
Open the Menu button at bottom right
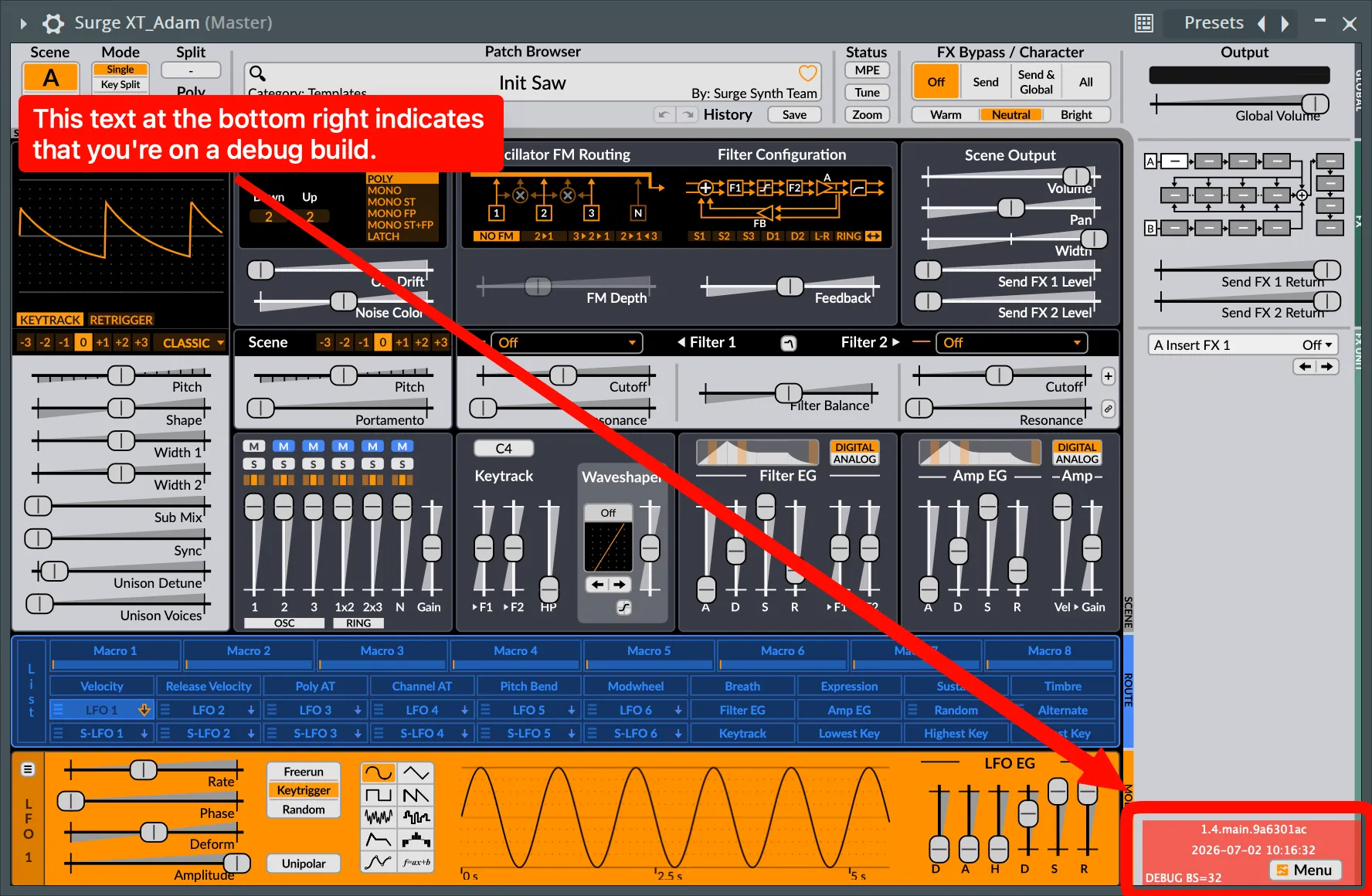point(1305,871)
